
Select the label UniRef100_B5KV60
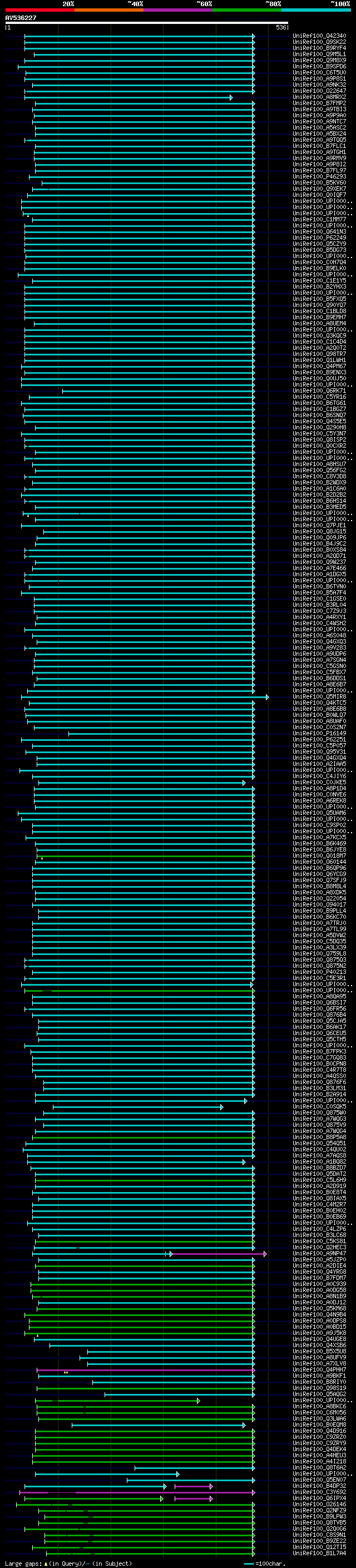pos(319,182)
